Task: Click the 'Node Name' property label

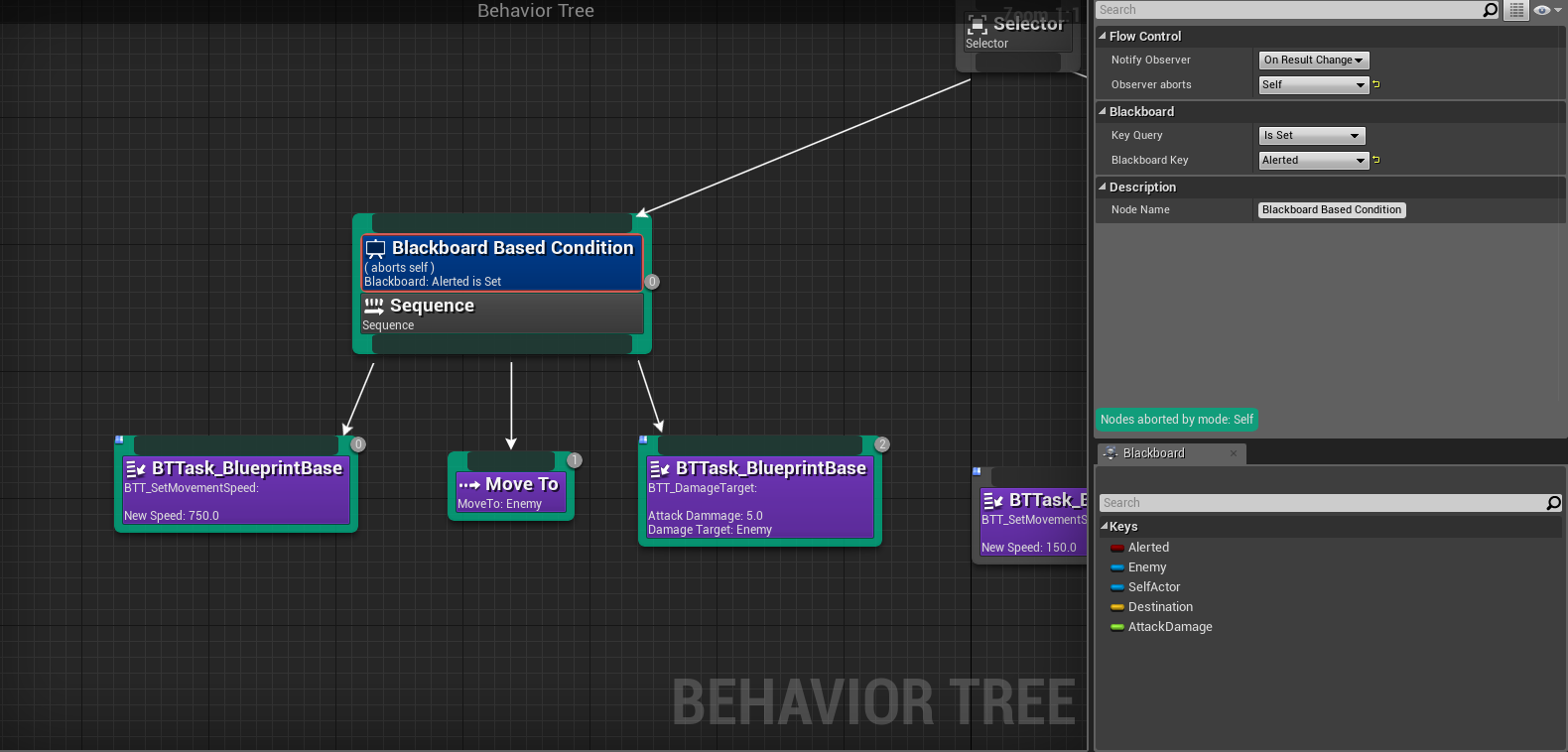Action: (x=1141, y=210)
